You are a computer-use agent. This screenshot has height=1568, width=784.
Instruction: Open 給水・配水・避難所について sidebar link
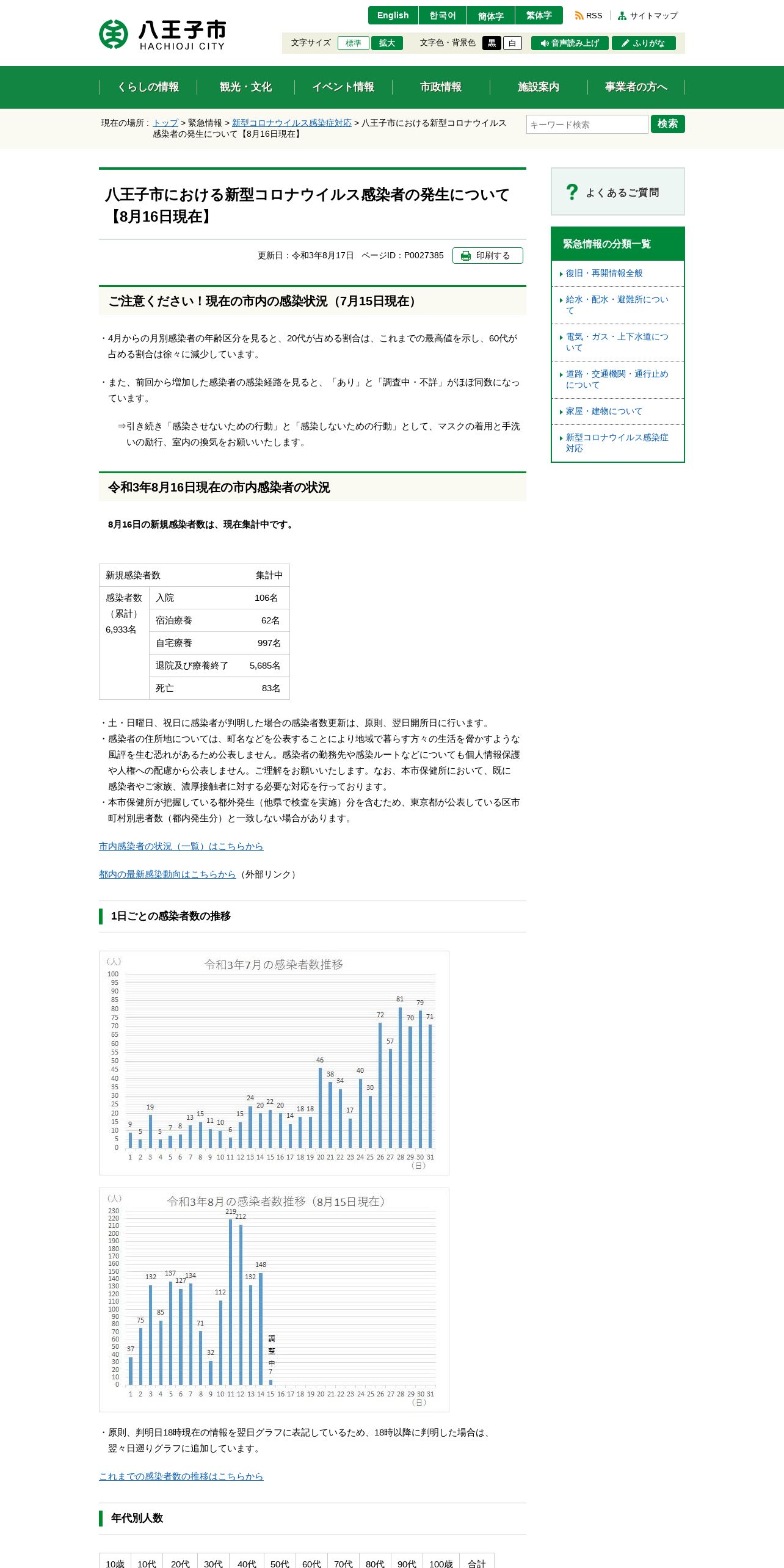click(x=617, y=305)
